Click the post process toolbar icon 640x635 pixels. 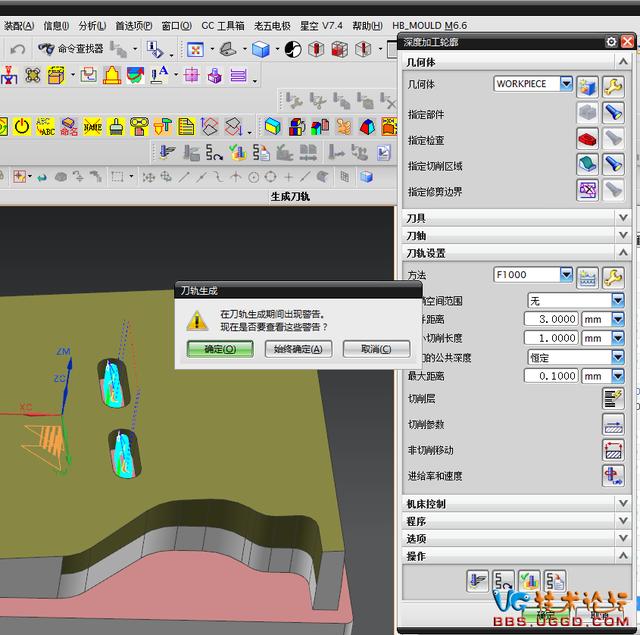(x=261, y=152)
